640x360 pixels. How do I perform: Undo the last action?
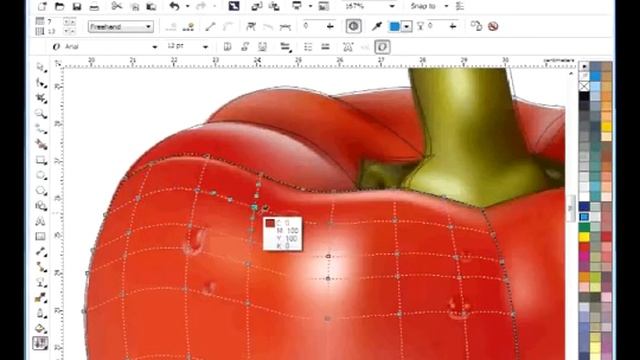175,6
